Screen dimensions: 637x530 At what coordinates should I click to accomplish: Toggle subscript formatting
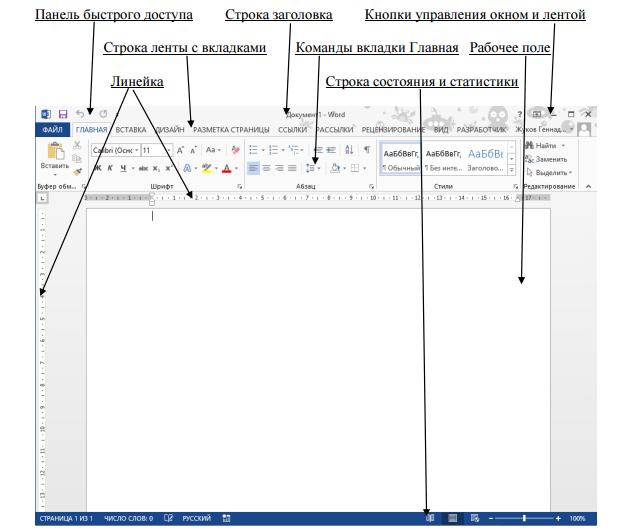coord(156,168)
